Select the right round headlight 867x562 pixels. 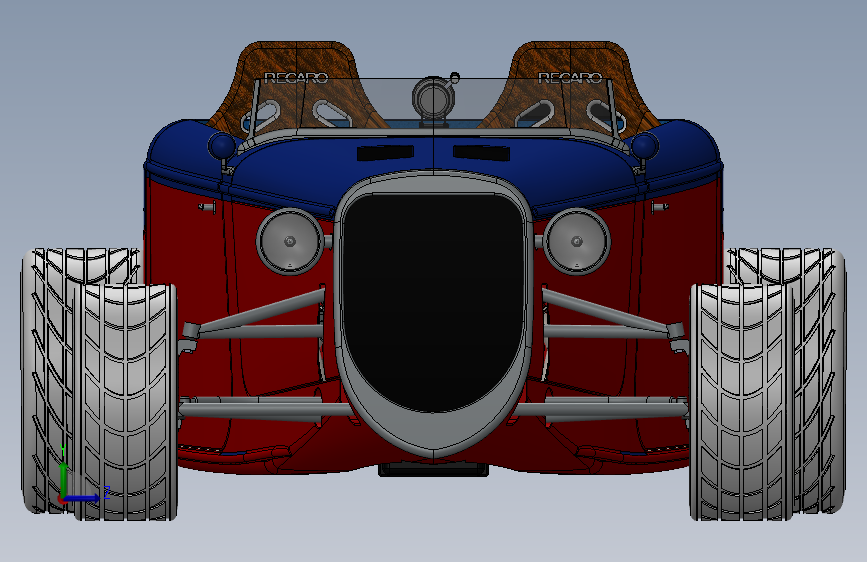tap(577, 241)
